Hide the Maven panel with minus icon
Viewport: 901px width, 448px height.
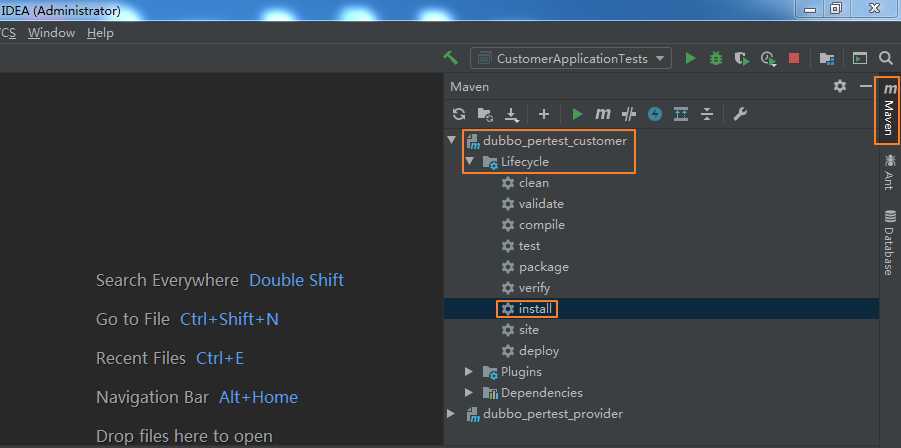(865, 87)
